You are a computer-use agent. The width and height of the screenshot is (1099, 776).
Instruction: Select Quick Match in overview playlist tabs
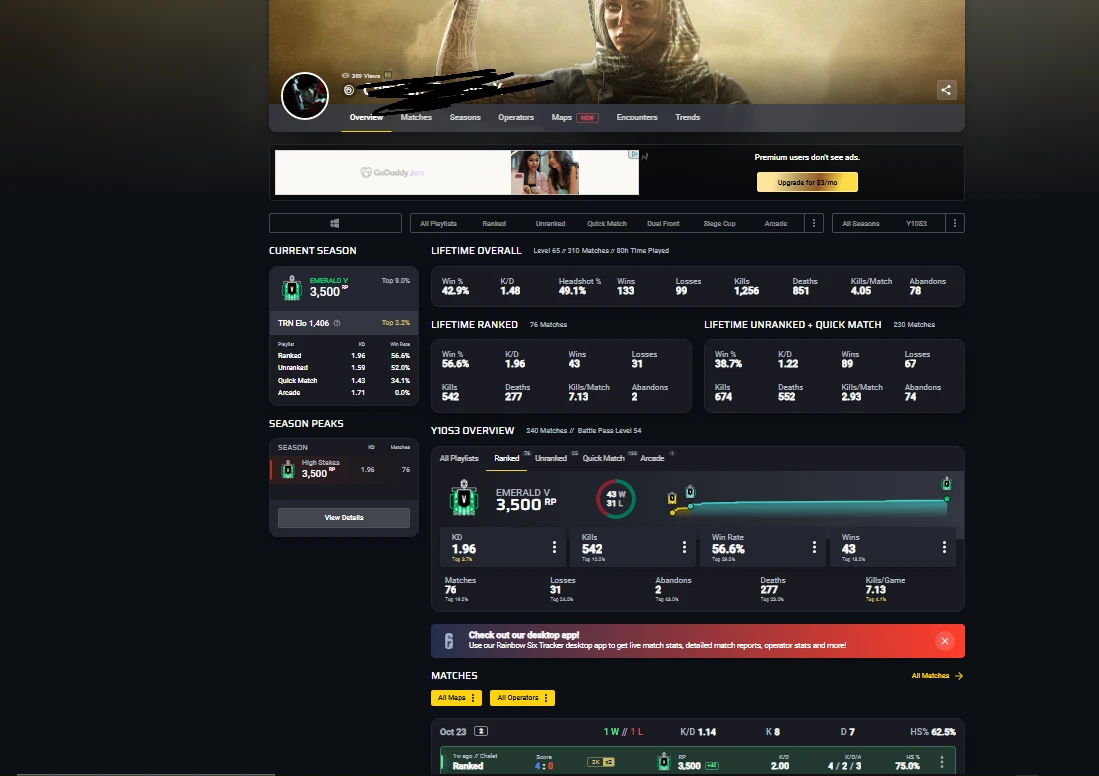pos(604,458)
